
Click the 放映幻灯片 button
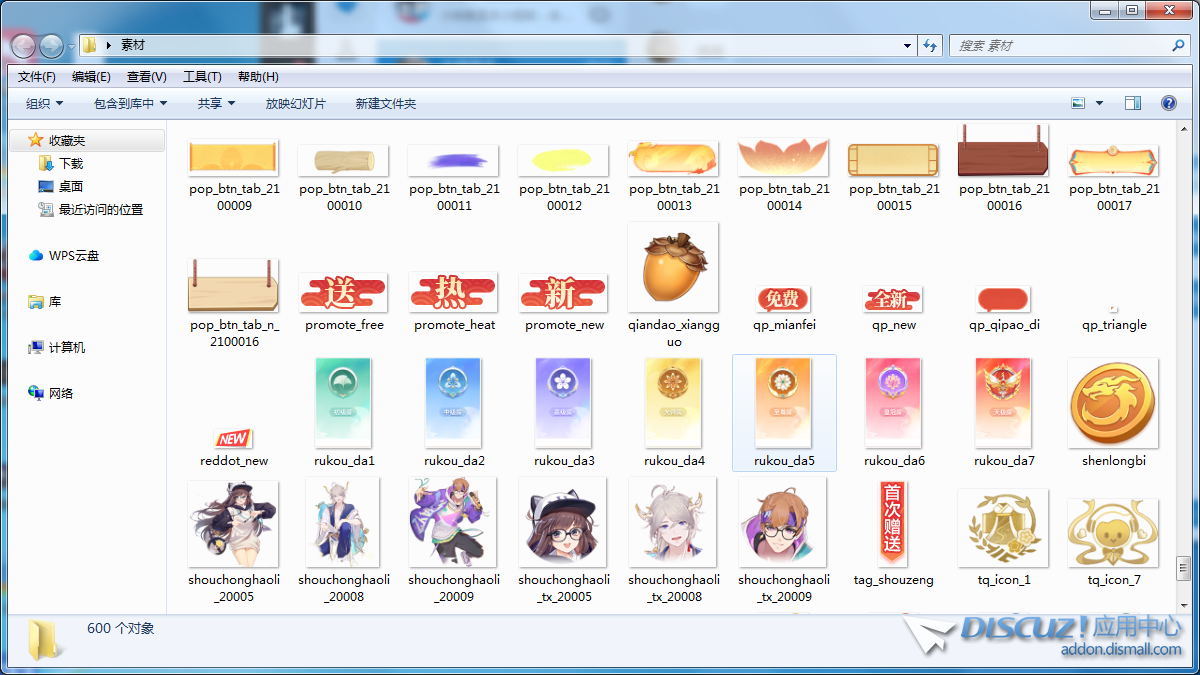tap(295, 103)
